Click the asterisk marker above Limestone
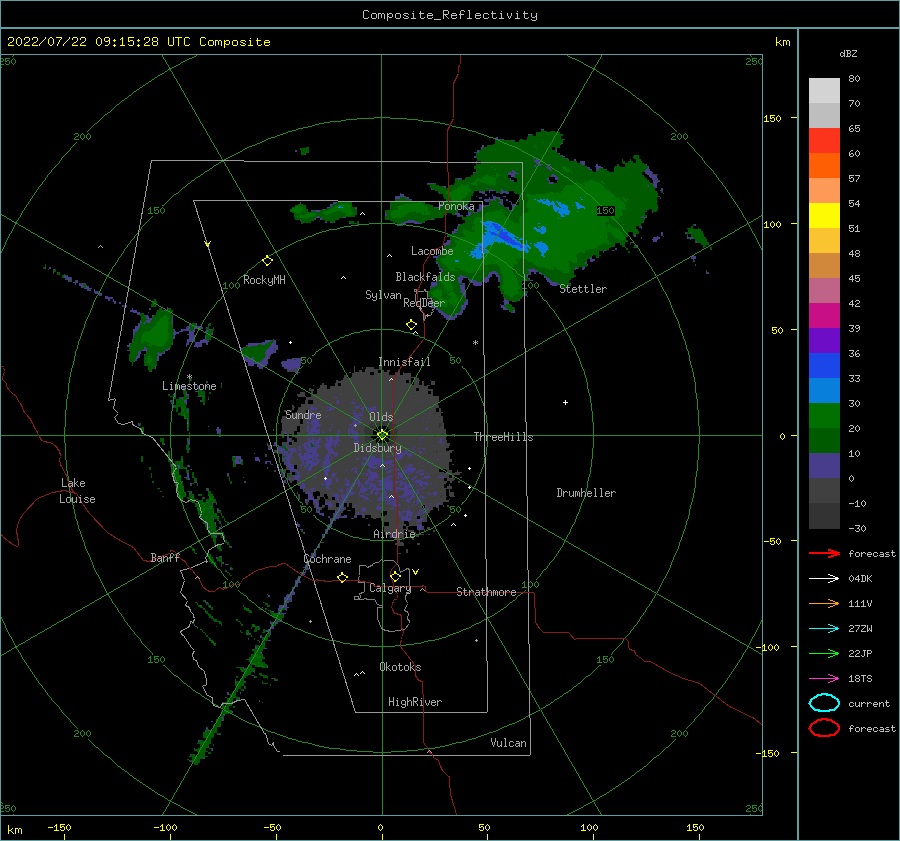Image resolution: width=900 pixels, height=841 pixels. point(189,377)
